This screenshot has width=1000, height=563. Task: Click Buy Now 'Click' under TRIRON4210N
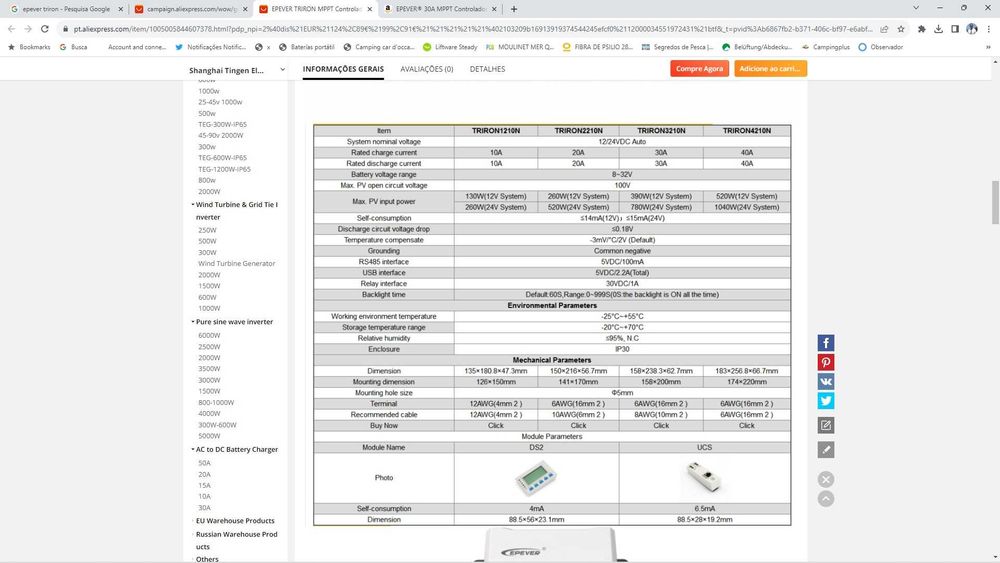[746, 425]
